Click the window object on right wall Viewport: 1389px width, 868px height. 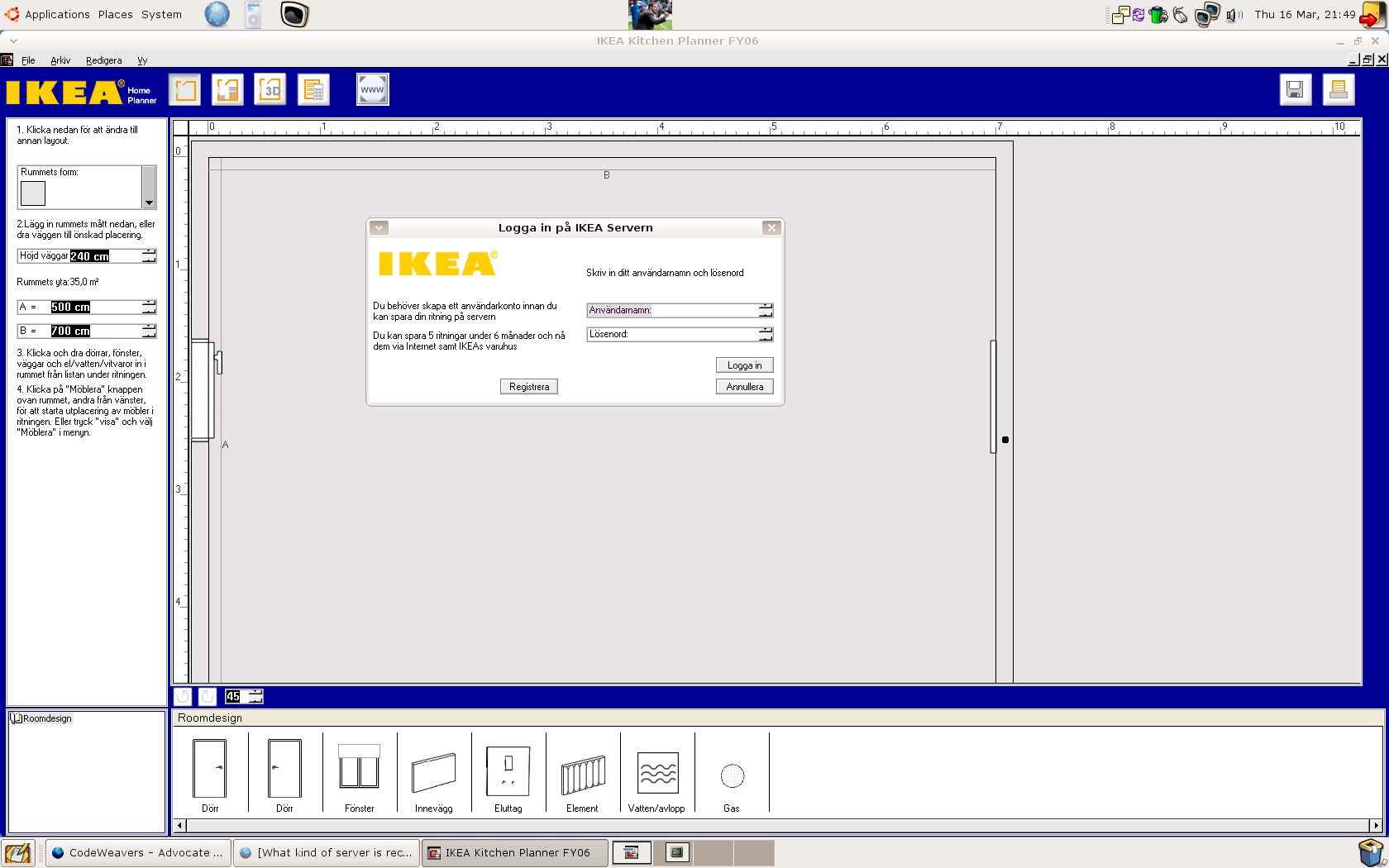click(x=993, y=397)
